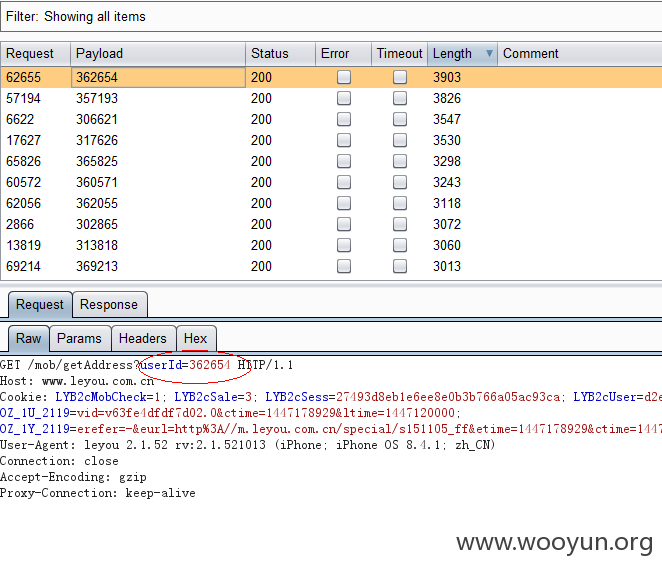
Task: Toggle Timeout checkbox for request 60572
Action: pyautogui.click(x=400, y=182)
